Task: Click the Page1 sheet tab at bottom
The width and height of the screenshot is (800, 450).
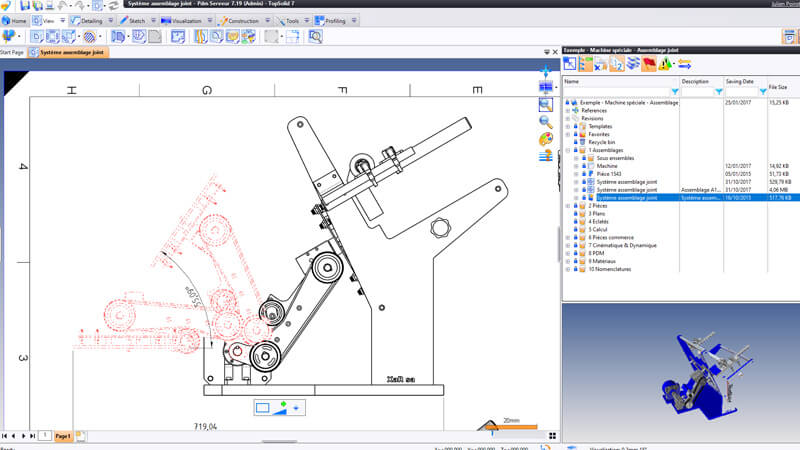Action: coord(65,436)
